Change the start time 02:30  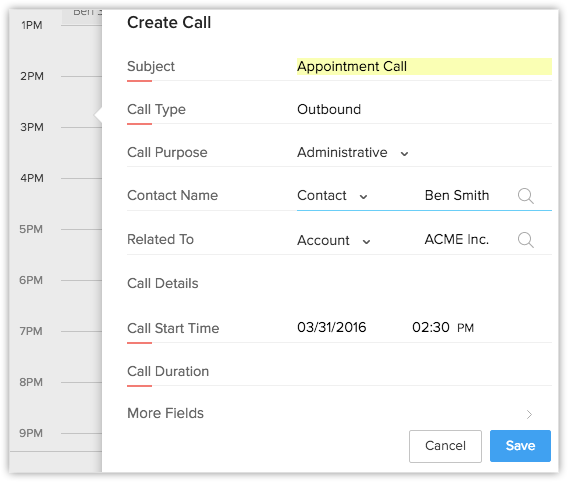[x=431, y=327]
